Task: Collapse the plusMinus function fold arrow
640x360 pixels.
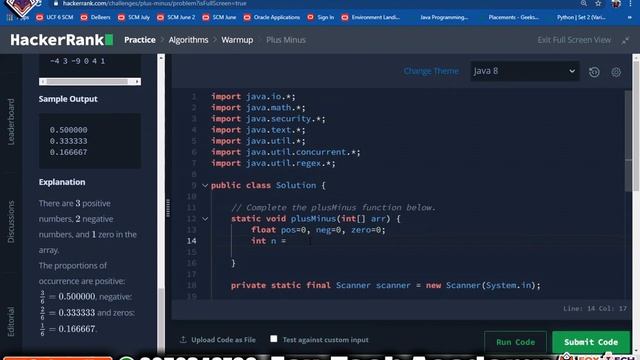Action: pos(205,219)
